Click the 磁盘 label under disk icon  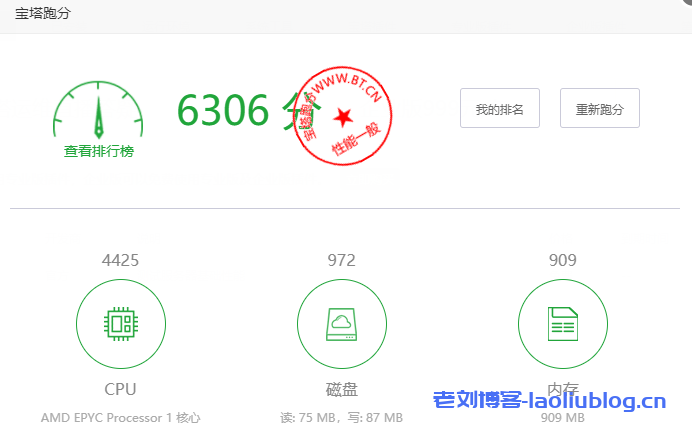point(342,389)
